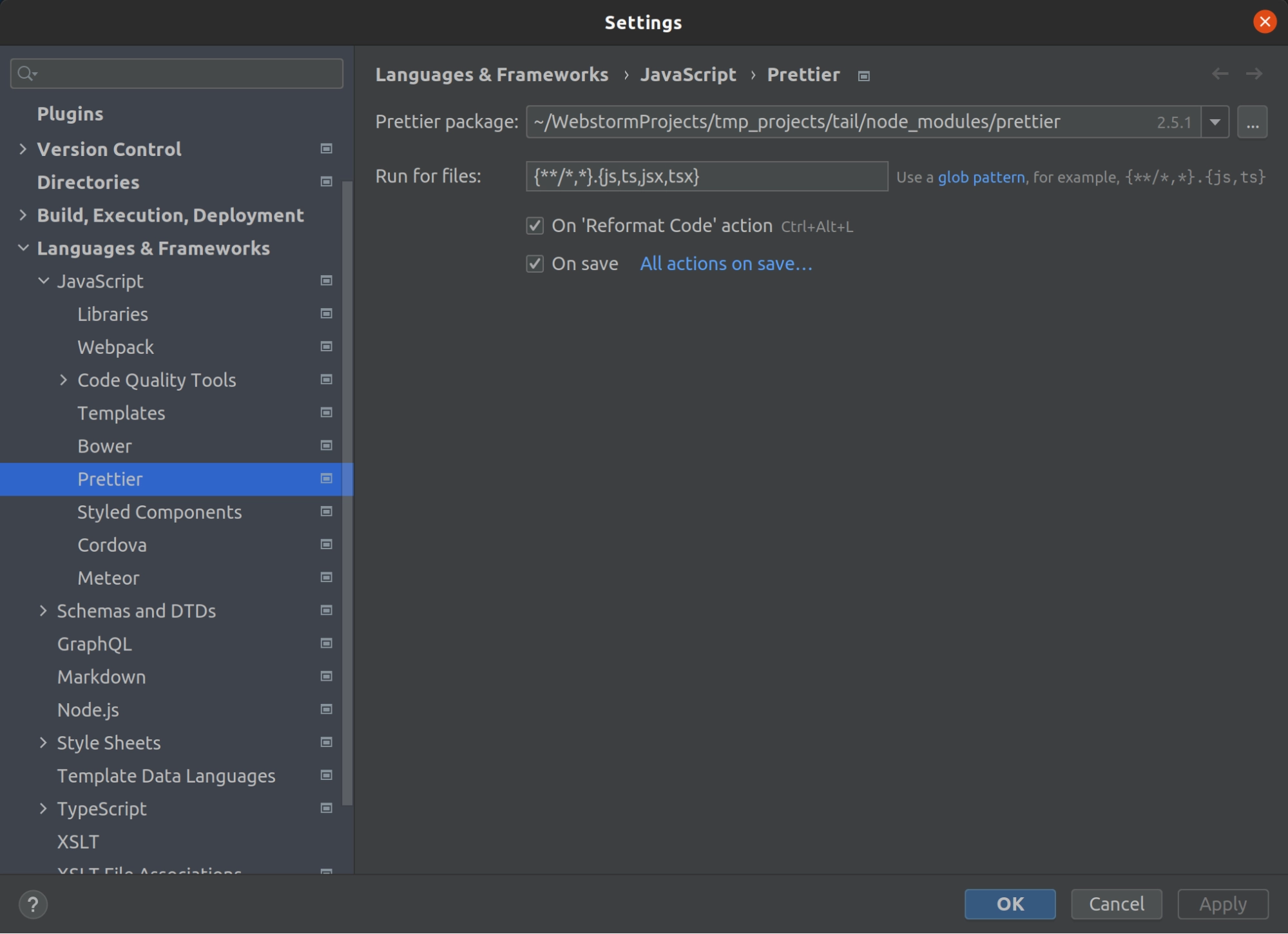
Task: Click the Run for files pattern field
Action: click(x=707, y=176)
